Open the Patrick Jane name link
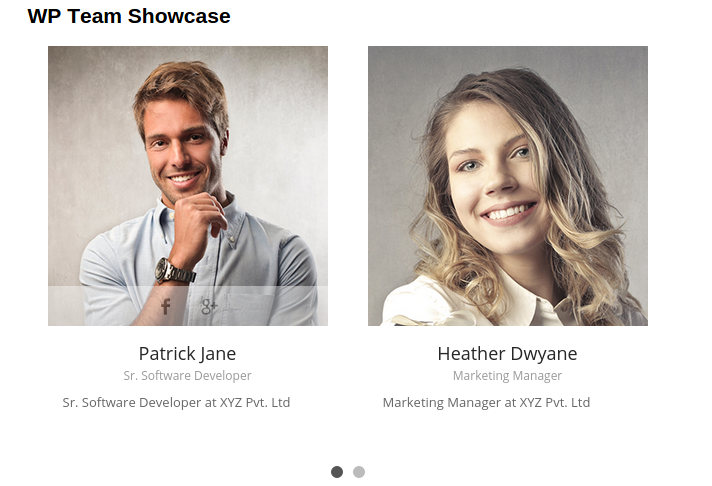The height and width of the screenshot is (486, 712). [187, 354]
